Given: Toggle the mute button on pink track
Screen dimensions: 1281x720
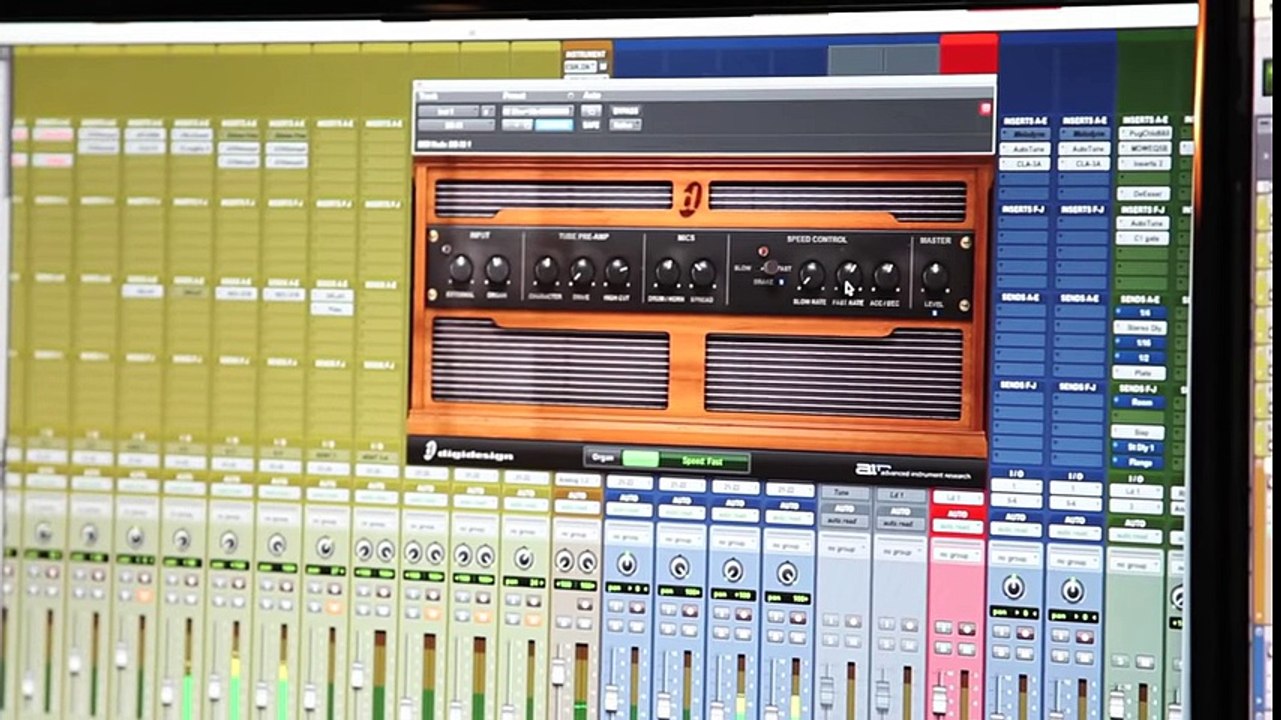Looking at the screenshot, I should tap(966, 651).
